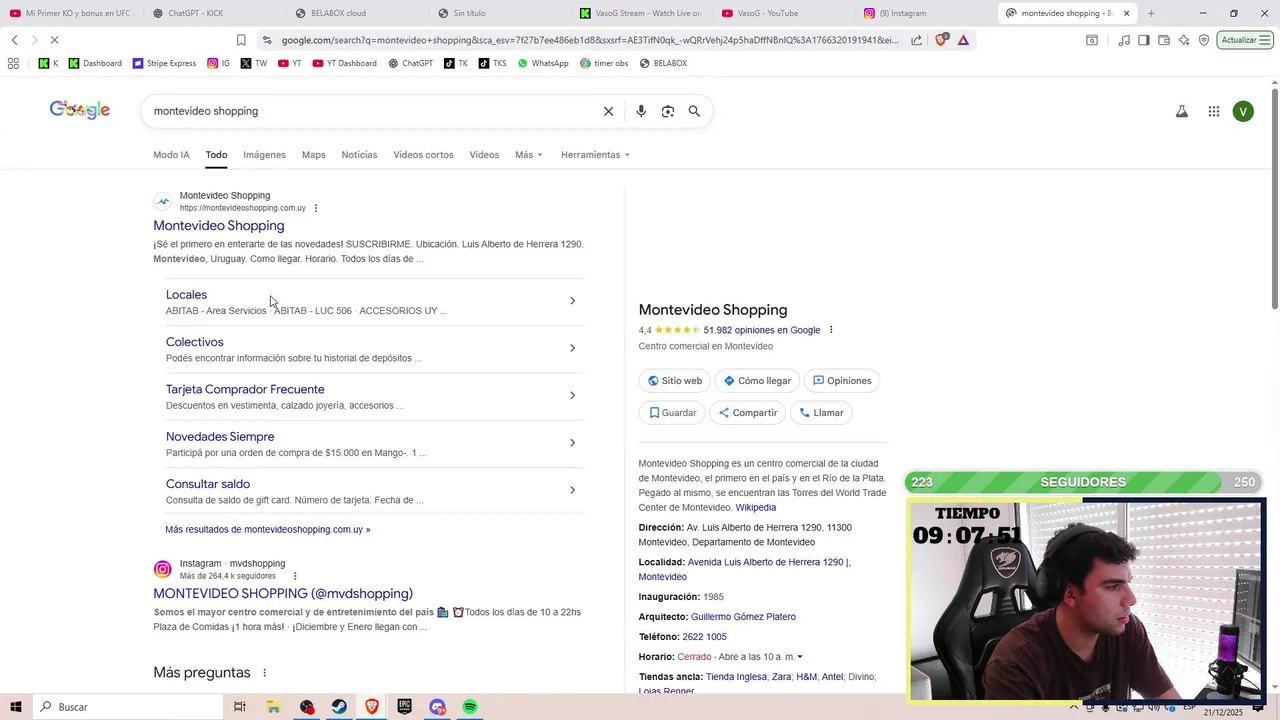Open Windows Start menu
Screen dimensions: 1280x720
(x=16, y=707)
